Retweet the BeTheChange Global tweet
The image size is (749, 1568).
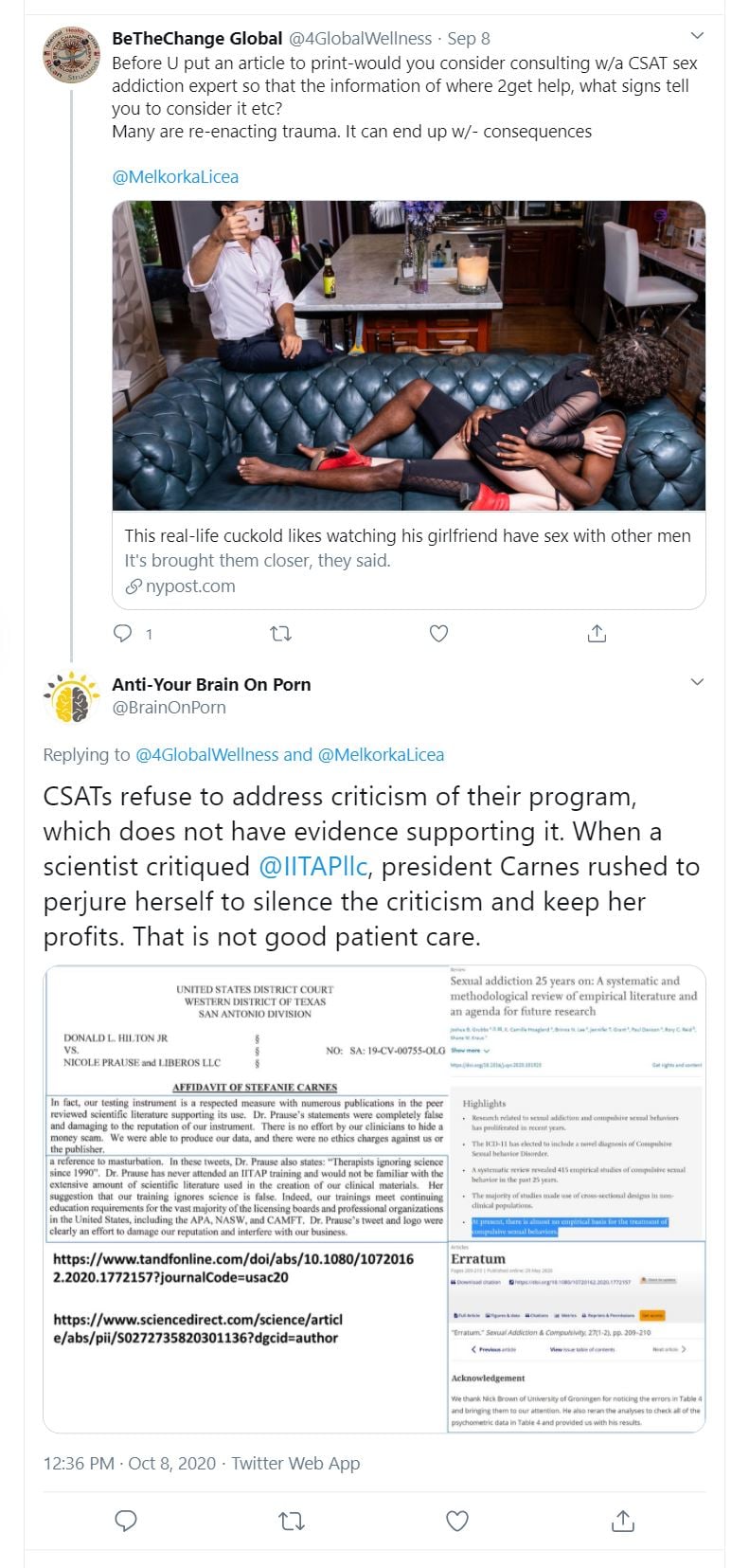click(281, 633)
